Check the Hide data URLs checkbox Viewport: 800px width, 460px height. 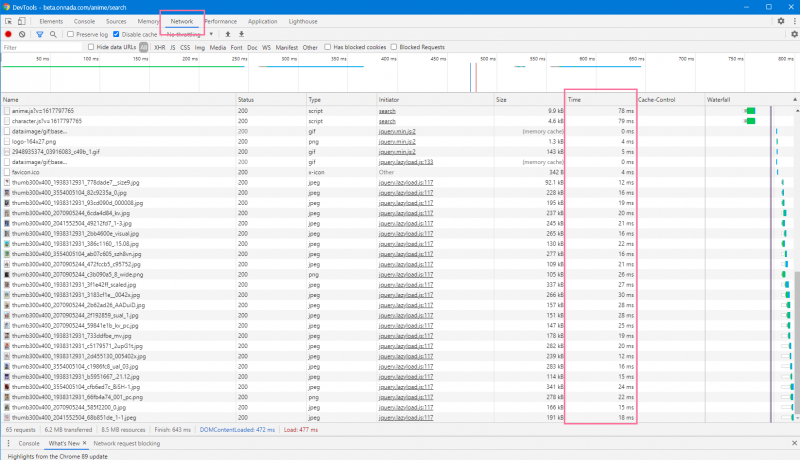point(91,47)
